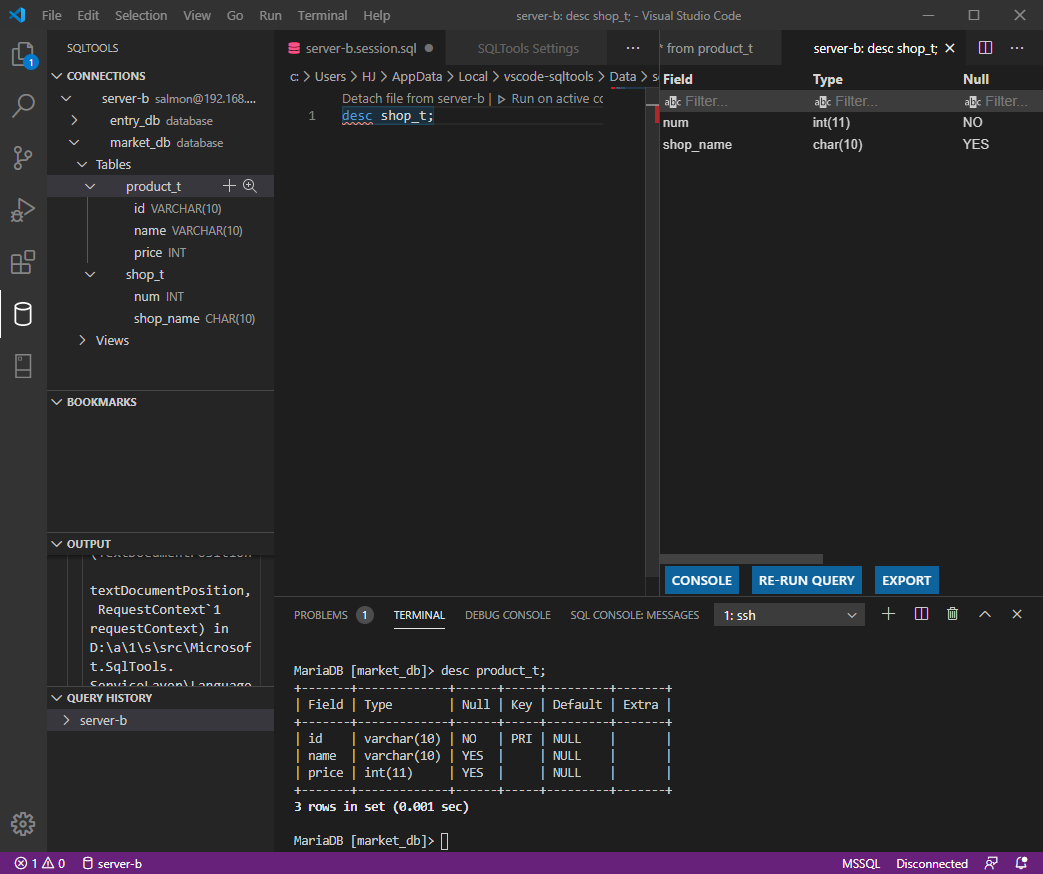Maximize the terminal panel size
1043x874 pixels.
point(985,614)
